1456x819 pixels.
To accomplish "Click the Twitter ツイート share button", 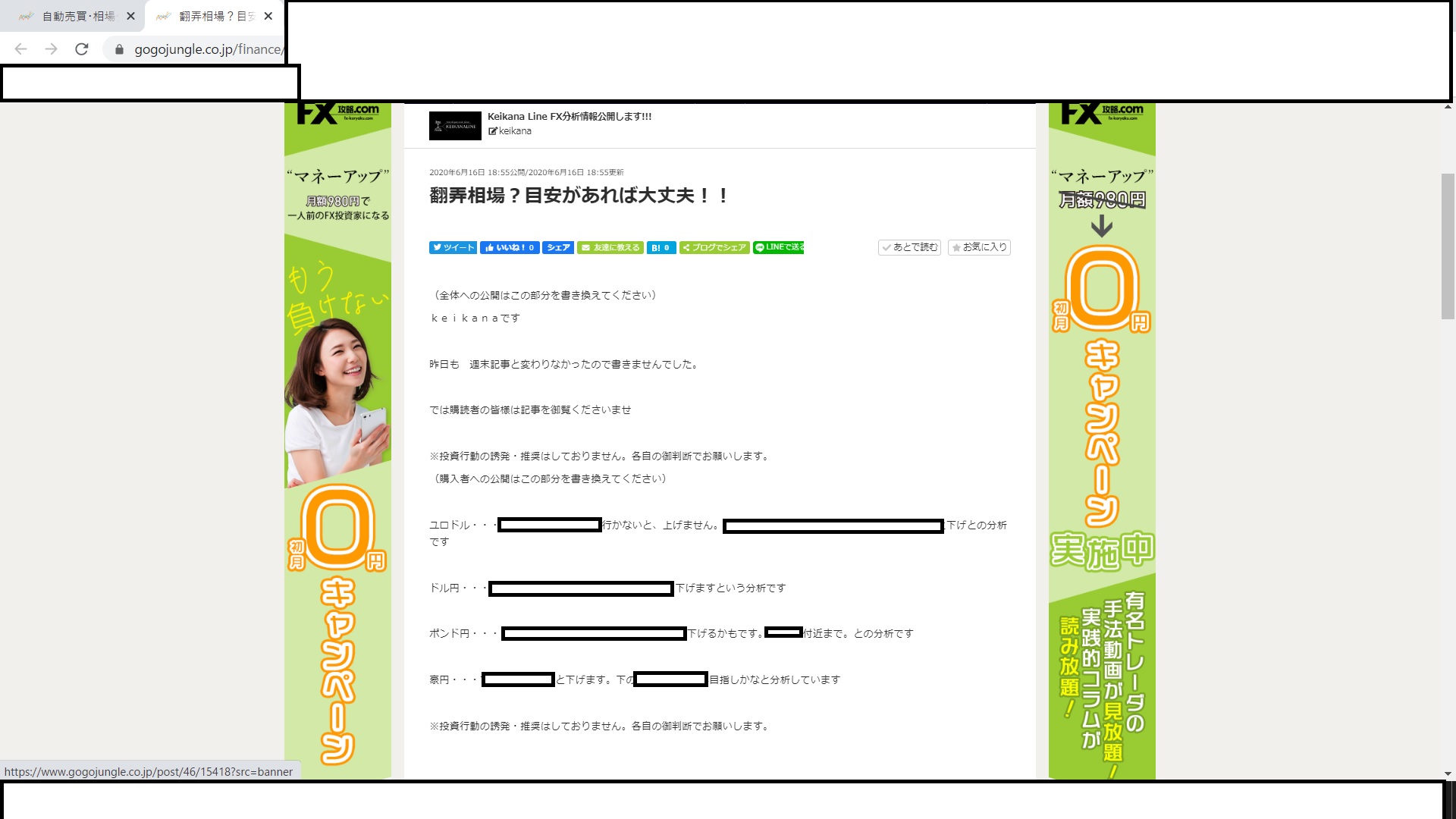I will click(453, 247).
